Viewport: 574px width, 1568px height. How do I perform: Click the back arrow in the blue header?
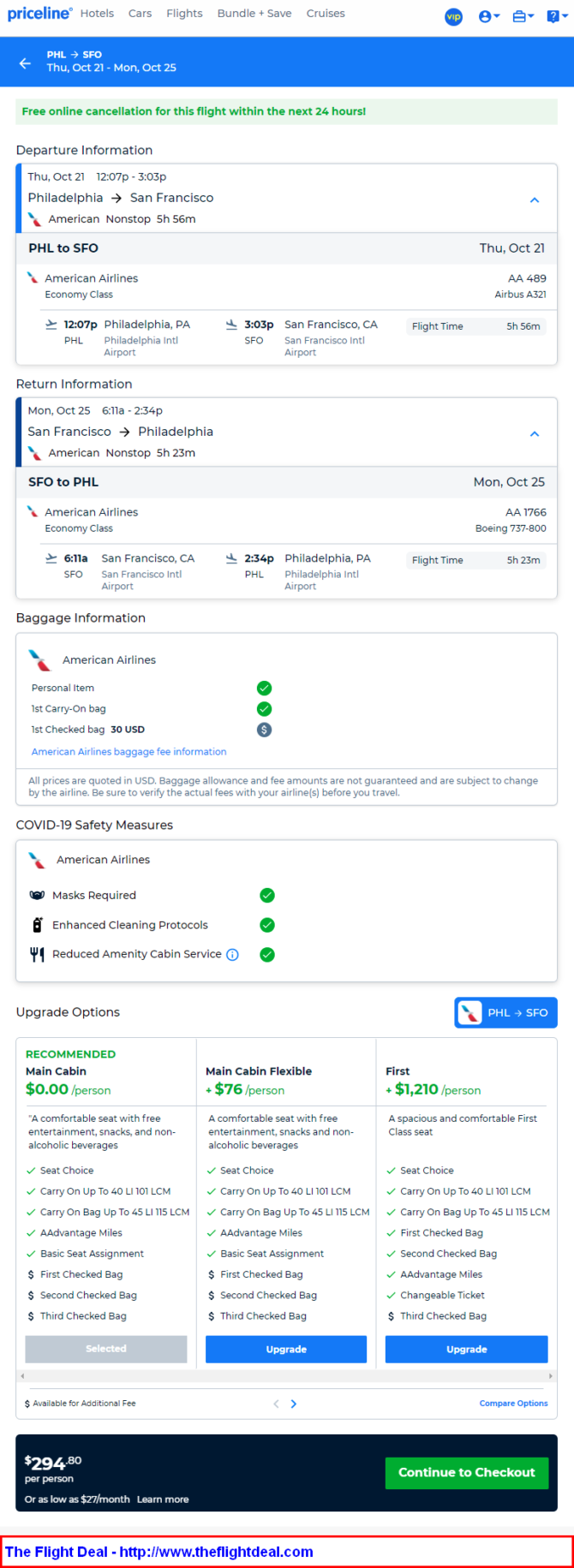25,63
